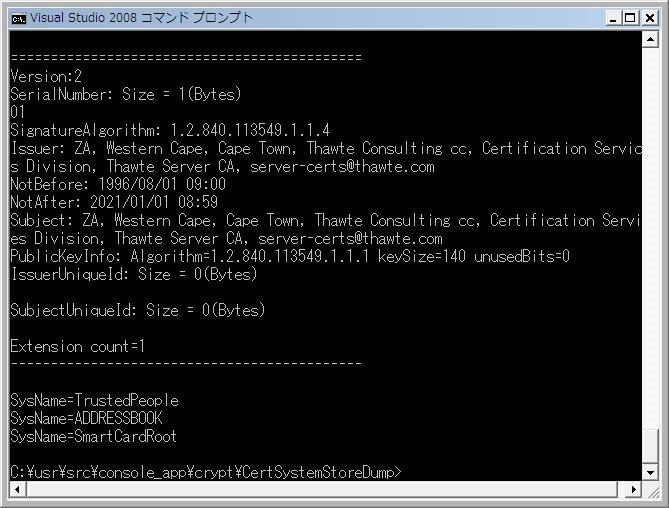Viewport: 669px width, 508px height.
Task: Click the SignatureAlgorithm OID text
Action: 250,130
